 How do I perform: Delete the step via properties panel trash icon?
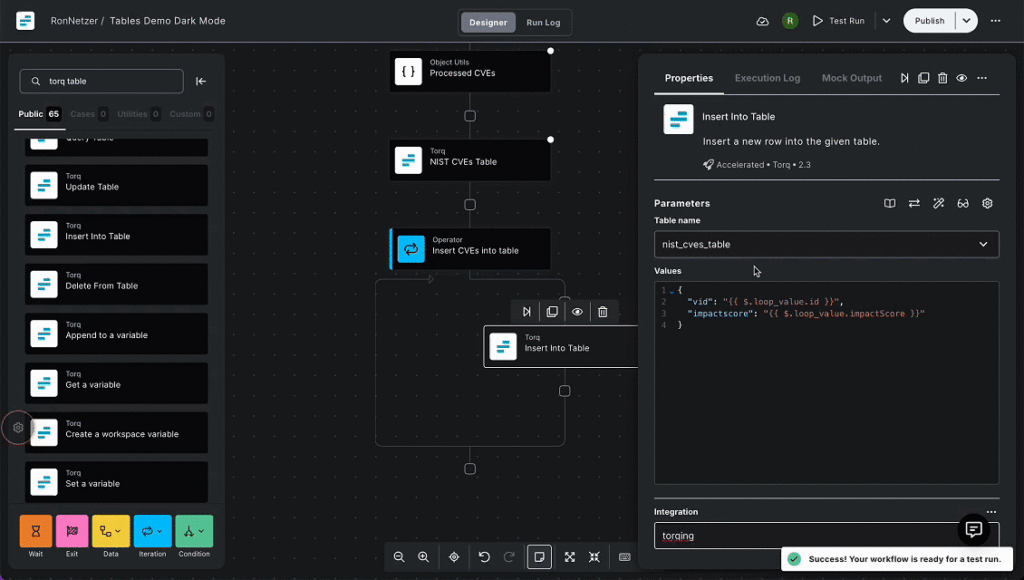click(x=942, y=78)
